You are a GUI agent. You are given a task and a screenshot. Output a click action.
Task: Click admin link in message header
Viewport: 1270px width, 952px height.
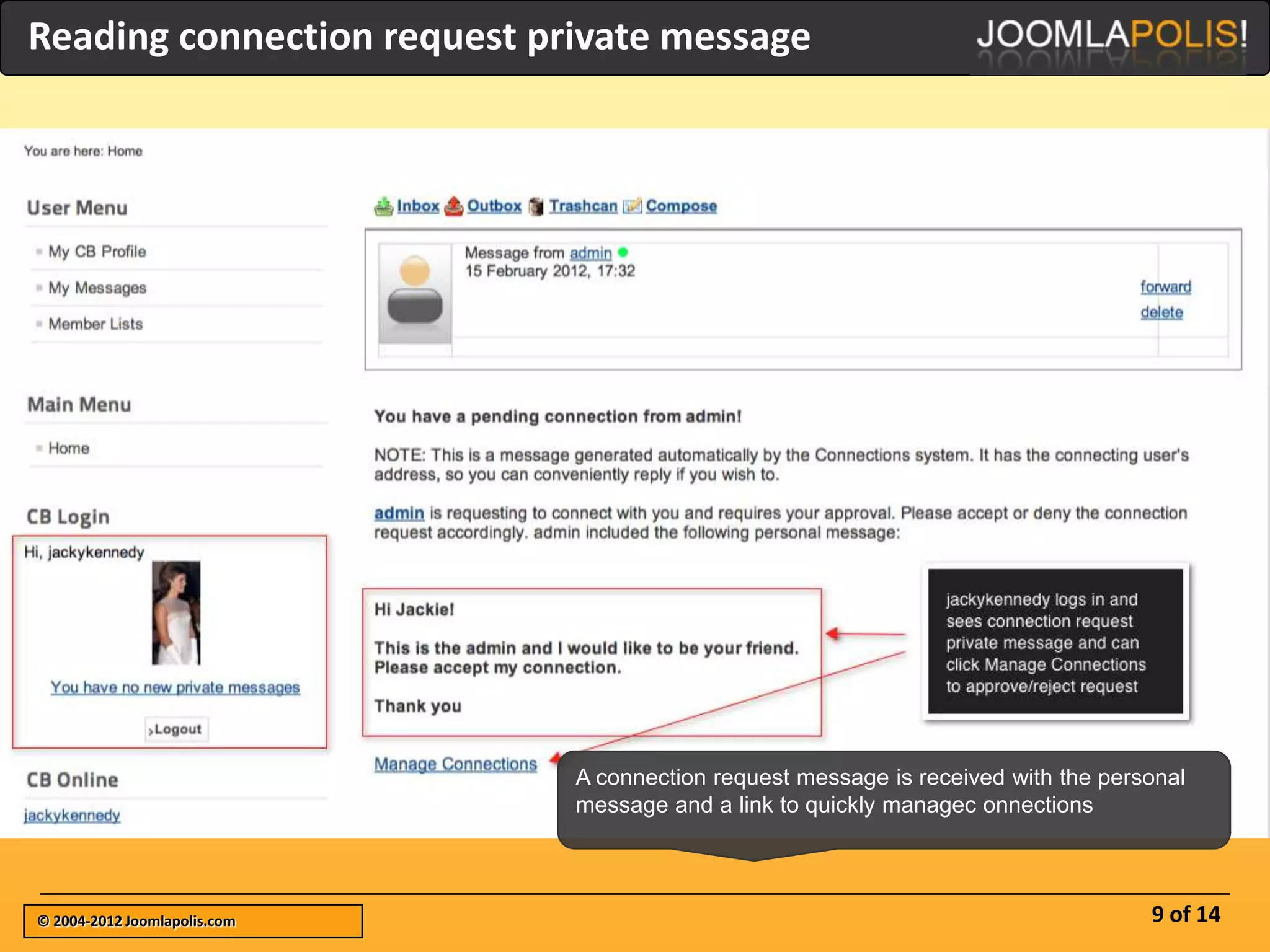[x=590, y=253]
